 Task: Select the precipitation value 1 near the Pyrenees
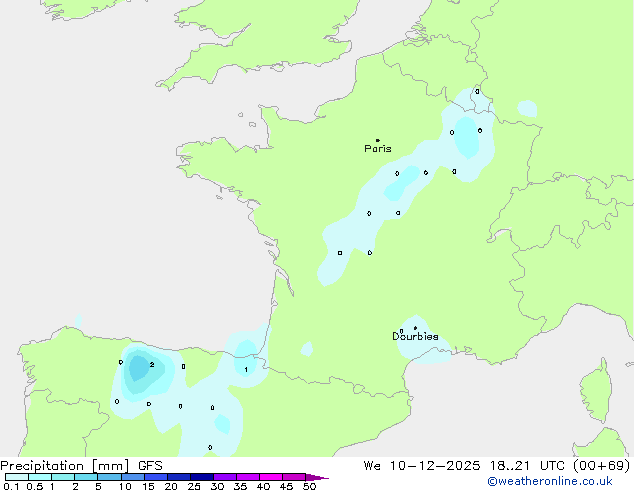(x=246, y=370)
